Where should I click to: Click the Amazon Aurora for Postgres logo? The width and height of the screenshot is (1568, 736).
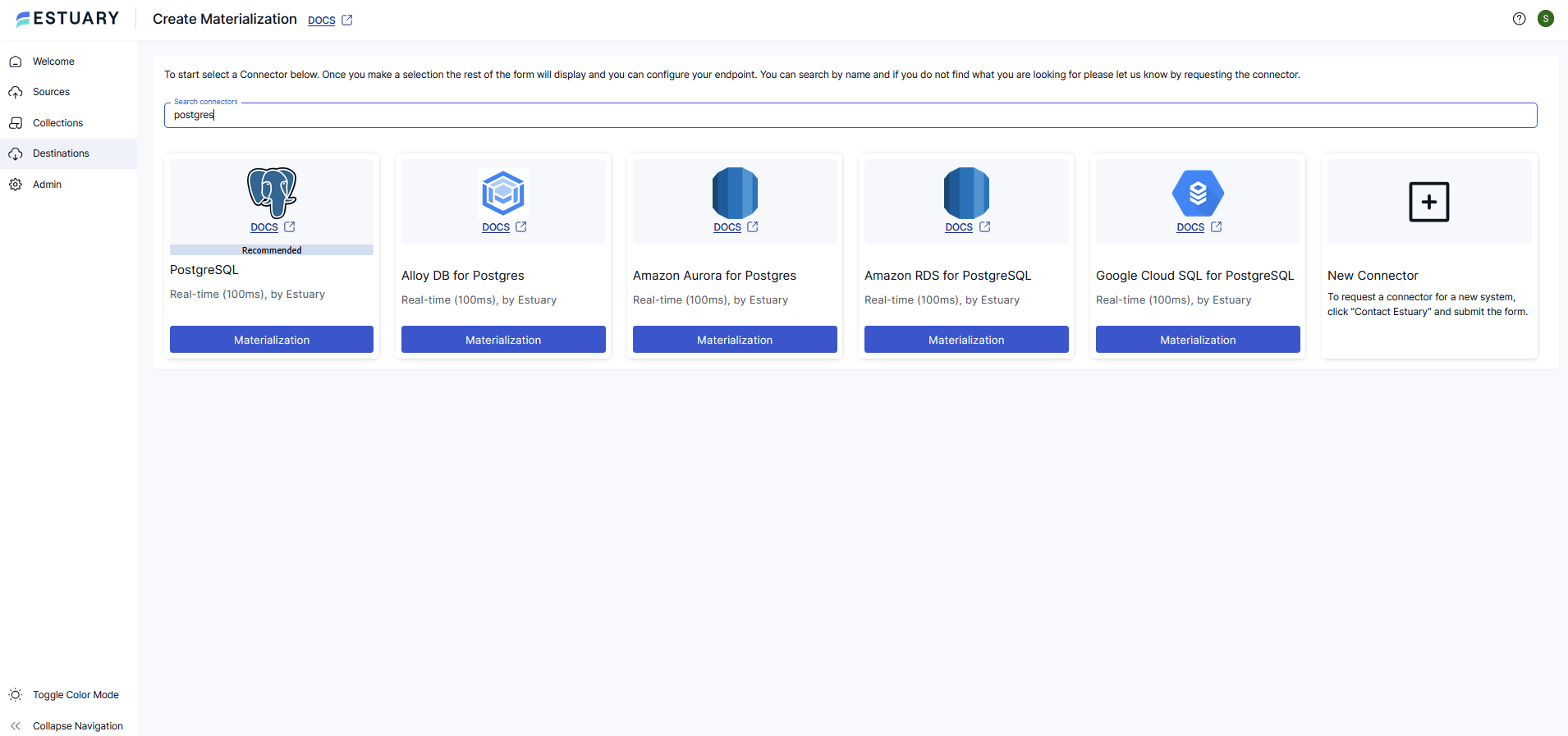[735, 193]
